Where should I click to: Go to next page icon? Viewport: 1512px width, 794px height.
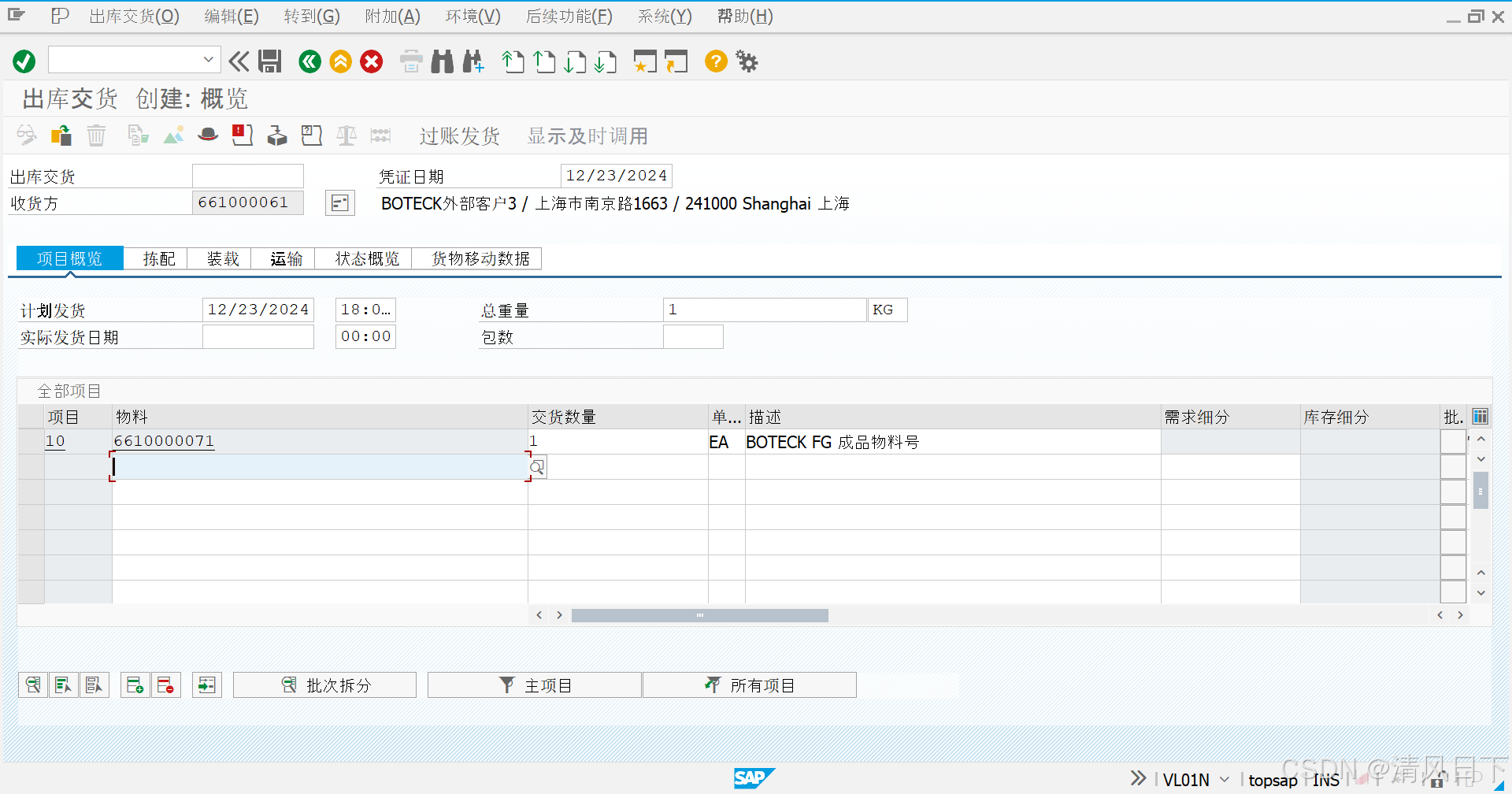point(575,61)
